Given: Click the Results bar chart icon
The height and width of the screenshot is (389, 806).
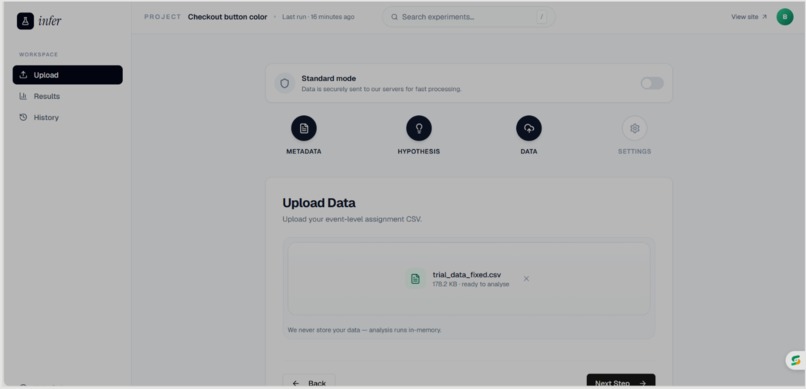Looking at the screenshot, I should 23,96.
